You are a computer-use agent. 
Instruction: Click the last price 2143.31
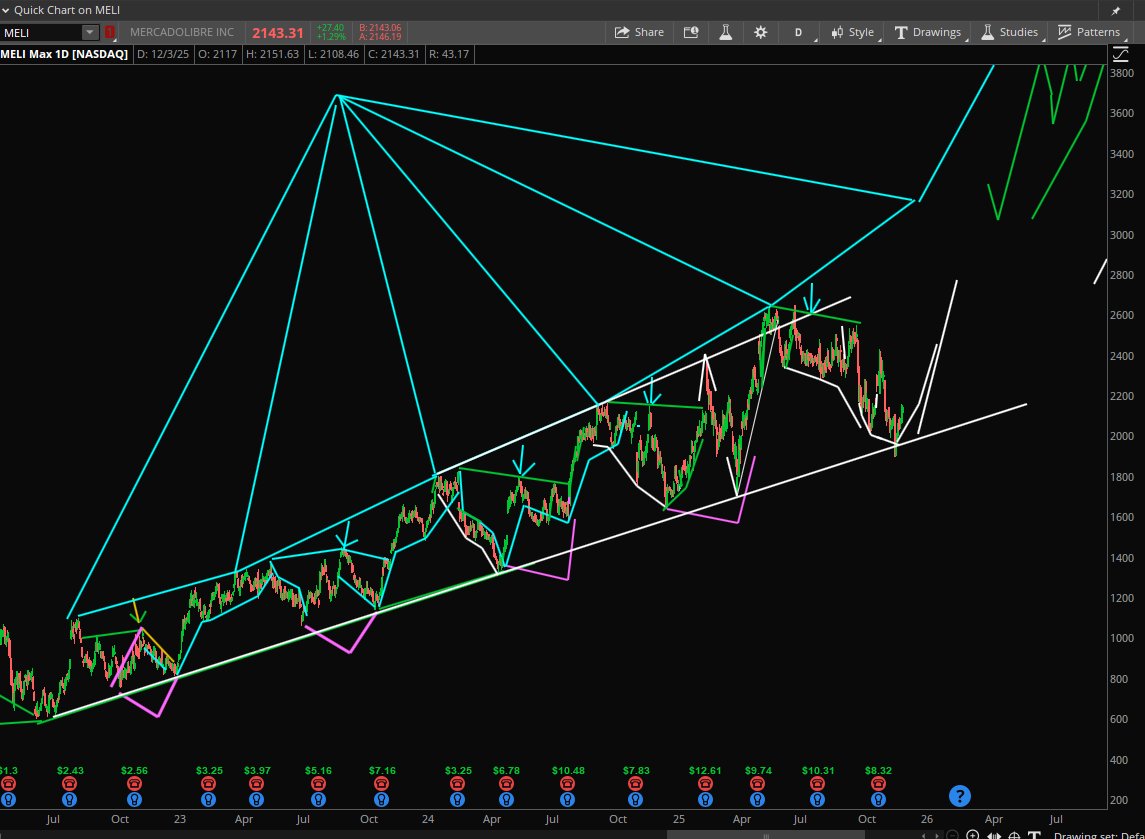(277, 33)
